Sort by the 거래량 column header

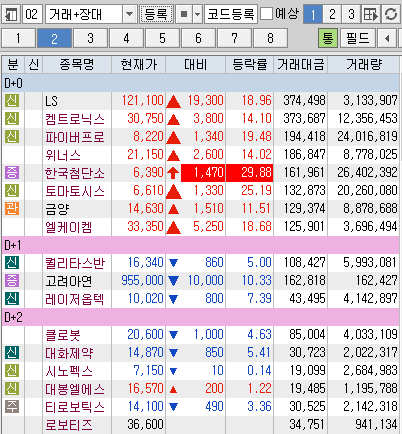(x=364, y=64)
